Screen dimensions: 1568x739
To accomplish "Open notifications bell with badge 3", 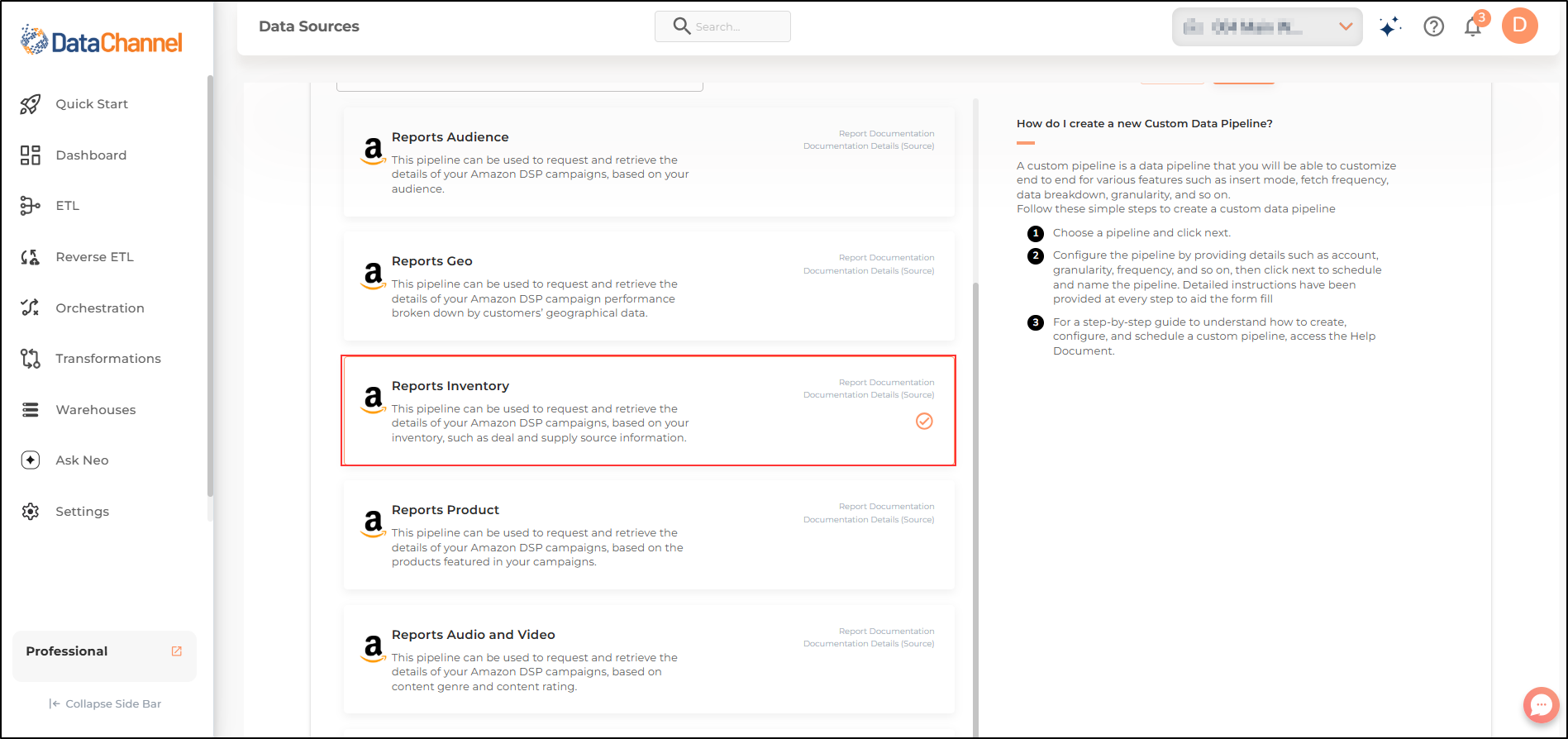I will point(1473,26).
